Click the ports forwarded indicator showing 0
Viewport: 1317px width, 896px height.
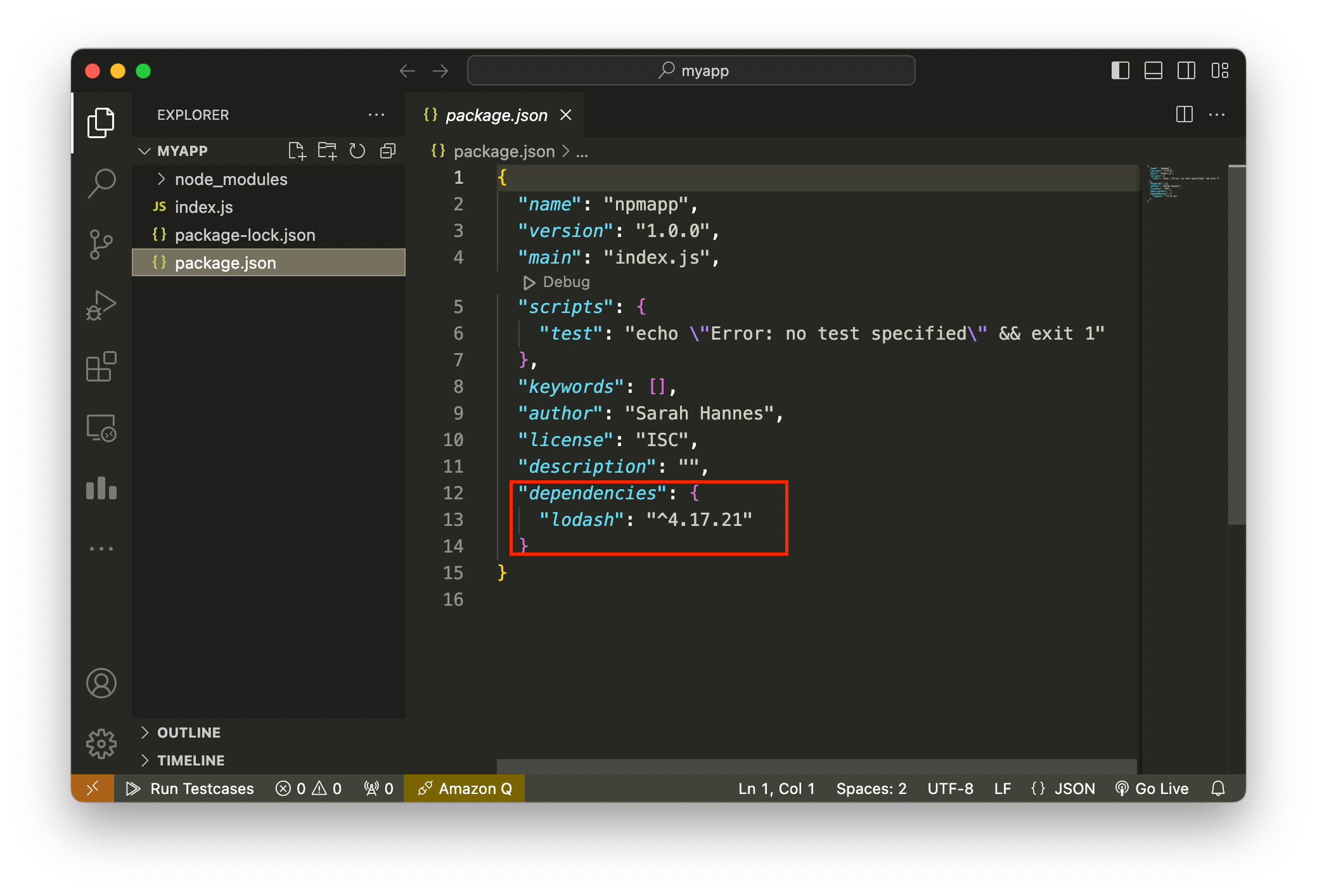coord(378,788)
